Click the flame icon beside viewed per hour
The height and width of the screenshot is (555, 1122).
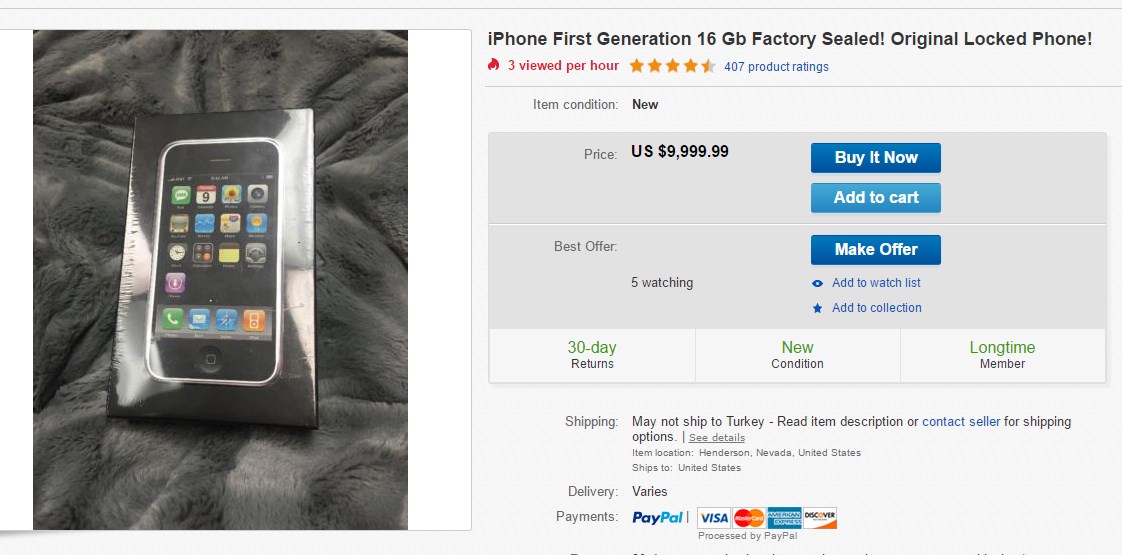click(x=493, y=66)
